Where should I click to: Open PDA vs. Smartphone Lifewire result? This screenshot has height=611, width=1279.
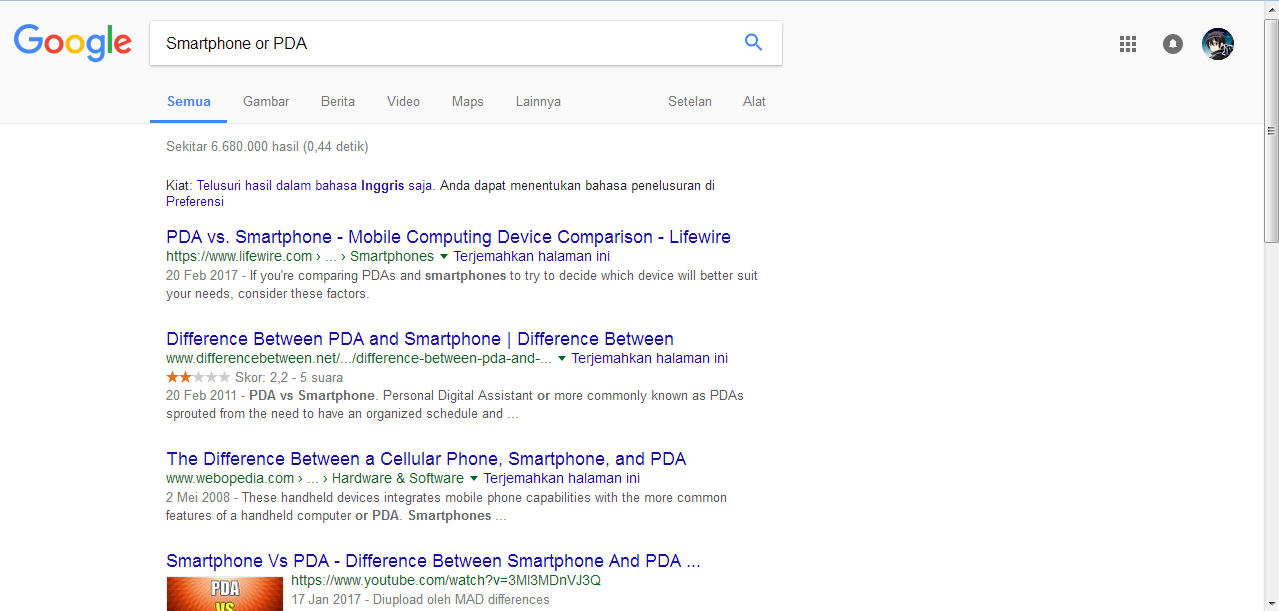[448, 237]
